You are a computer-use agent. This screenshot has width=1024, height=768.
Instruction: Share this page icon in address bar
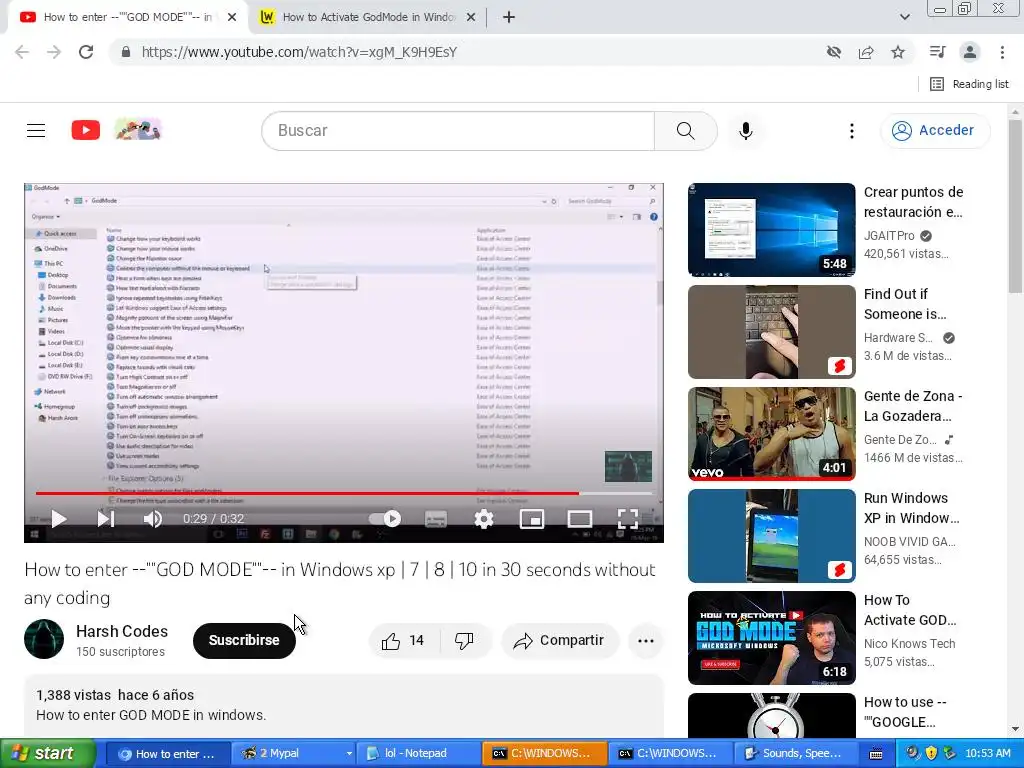click(866, 52)
